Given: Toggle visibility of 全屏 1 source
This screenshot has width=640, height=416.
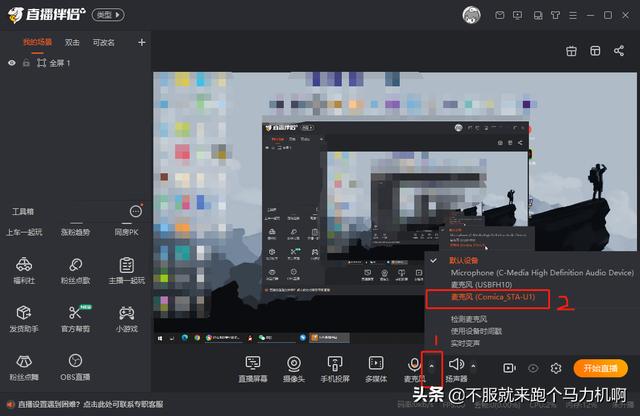Looking at the screenshot, I should tap(12, 63).
